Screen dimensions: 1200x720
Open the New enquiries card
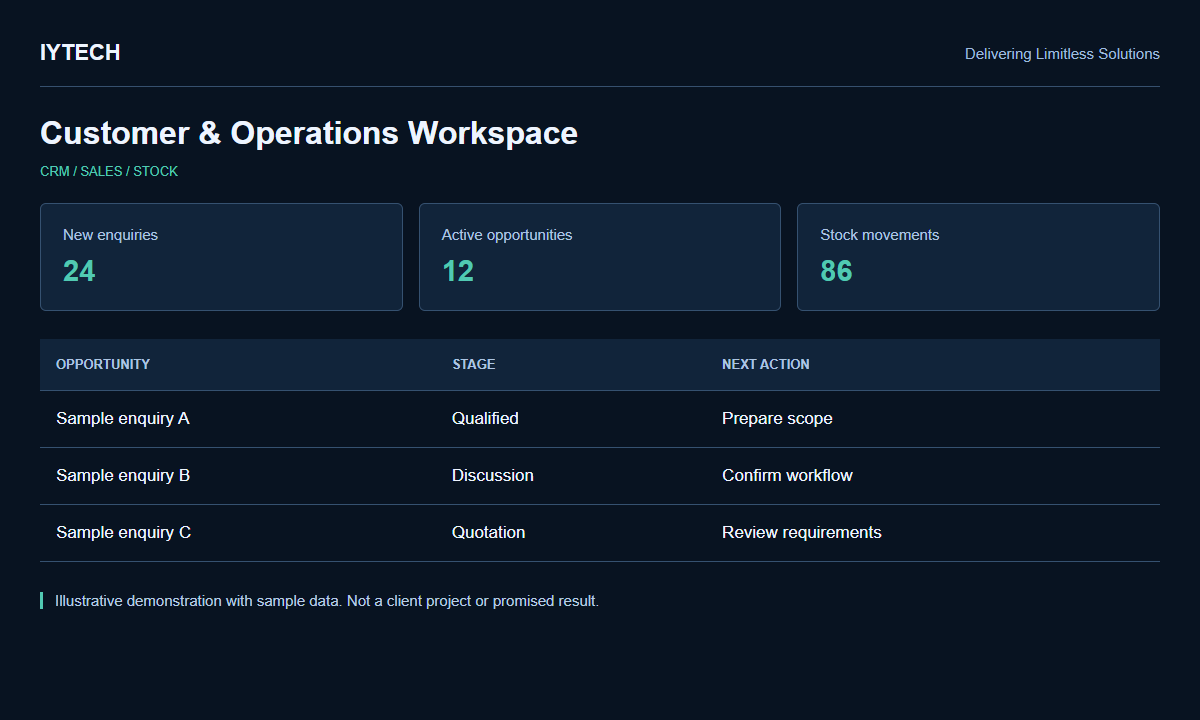pyautogui.click(x=221, y=257)
